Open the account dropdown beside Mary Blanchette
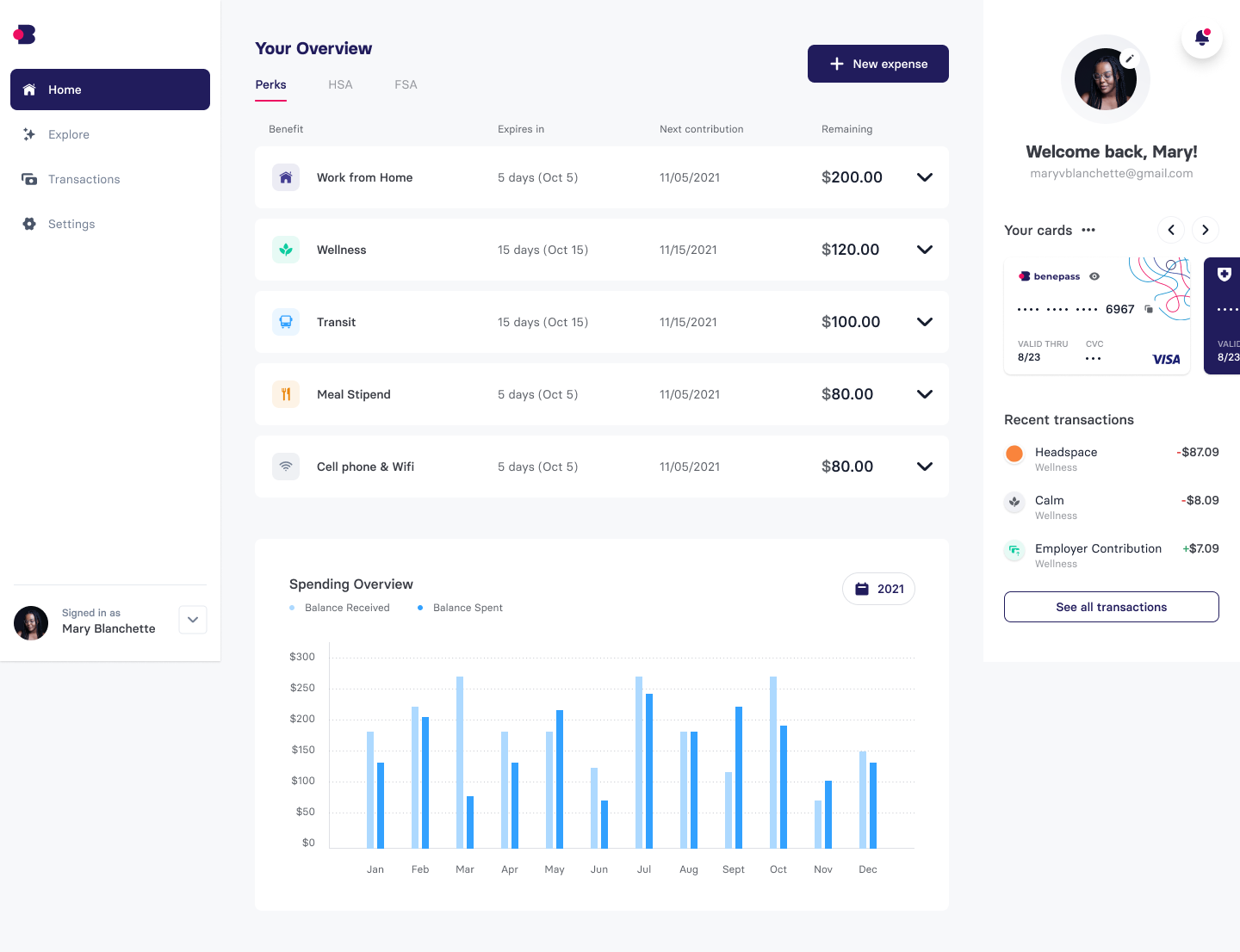Viewport: 1240px width, 952px height. point(193,620)
